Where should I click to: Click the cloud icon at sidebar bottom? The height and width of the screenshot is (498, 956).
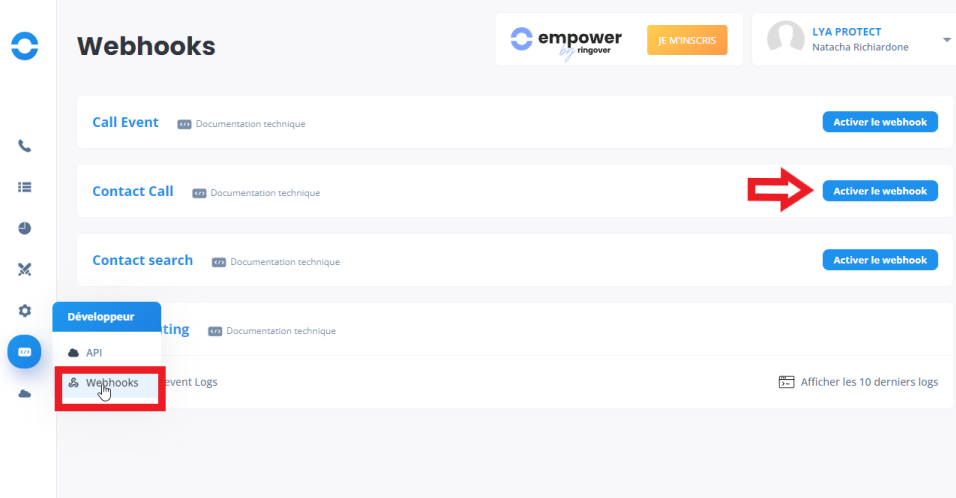click(x=25, y=394)
